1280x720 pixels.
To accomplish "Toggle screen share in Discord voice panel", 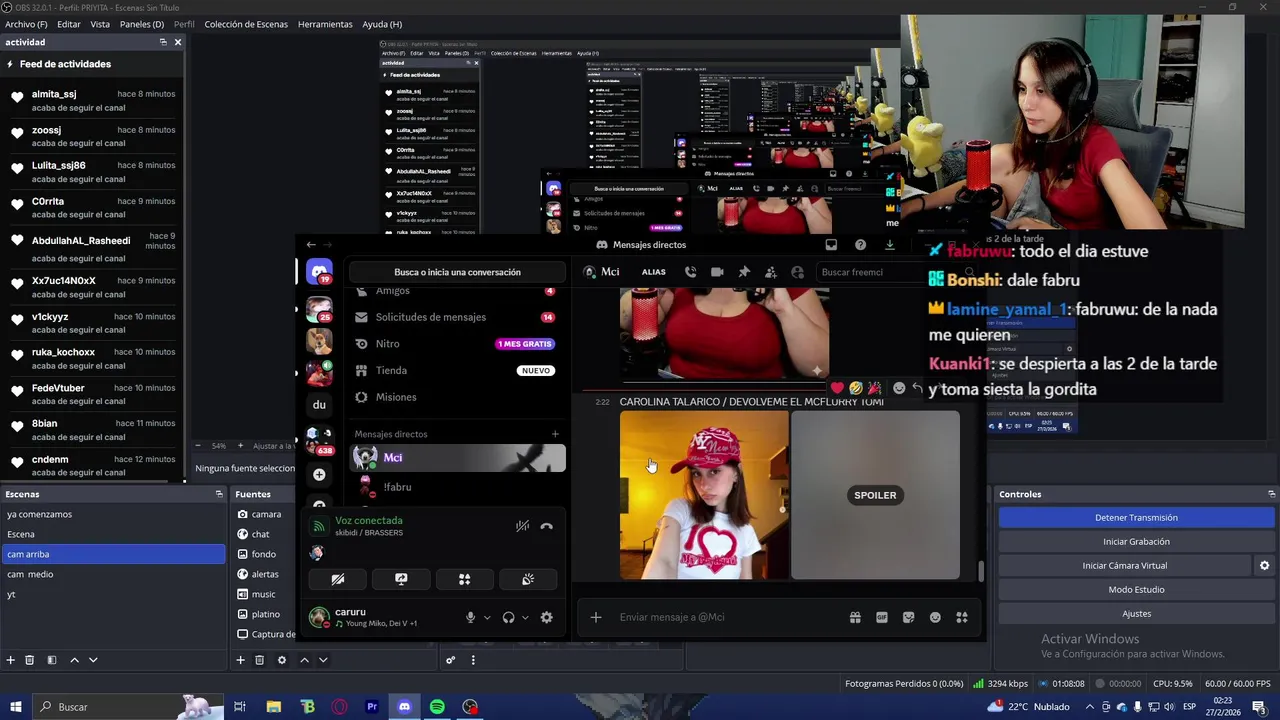I will (x=401, y=579).
